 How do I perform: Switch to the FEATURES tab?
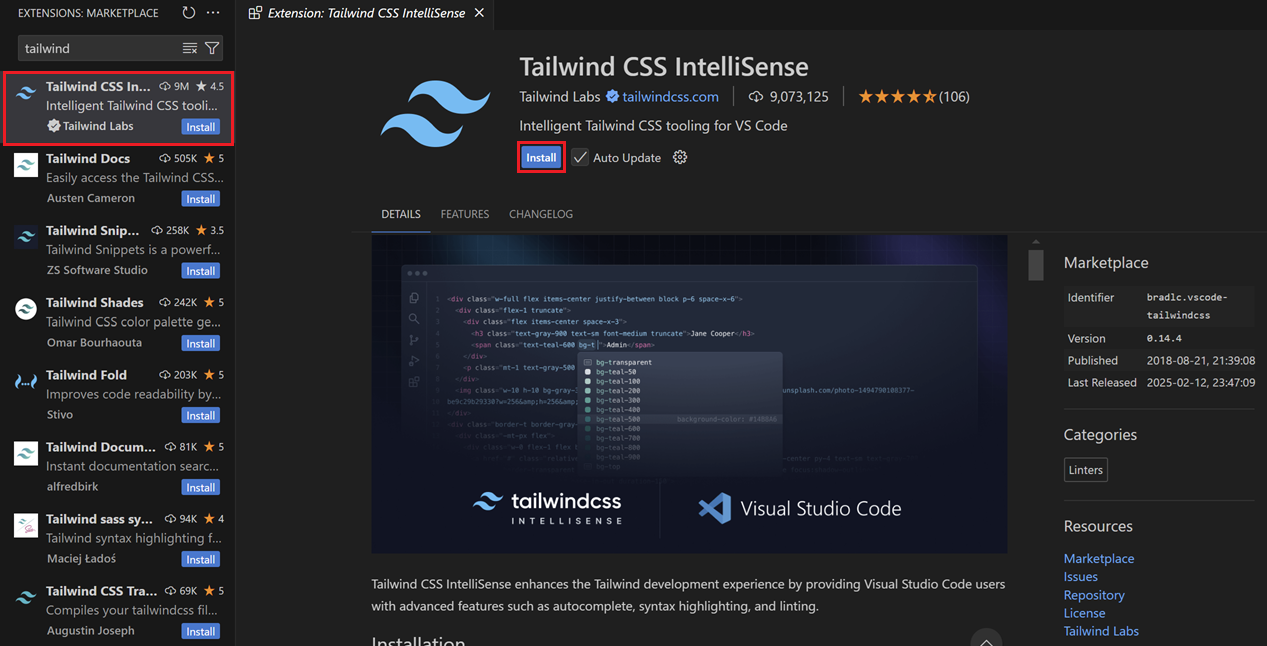click(x=465, y=214)
